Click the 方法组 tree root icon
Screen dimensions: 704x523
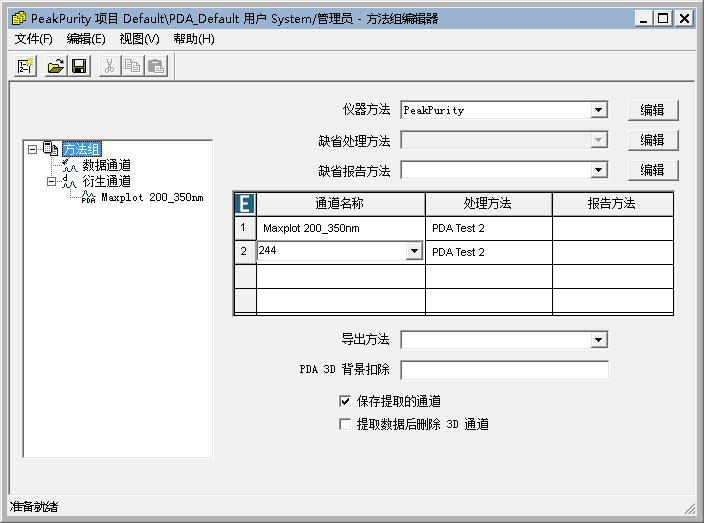click(50, 149)
